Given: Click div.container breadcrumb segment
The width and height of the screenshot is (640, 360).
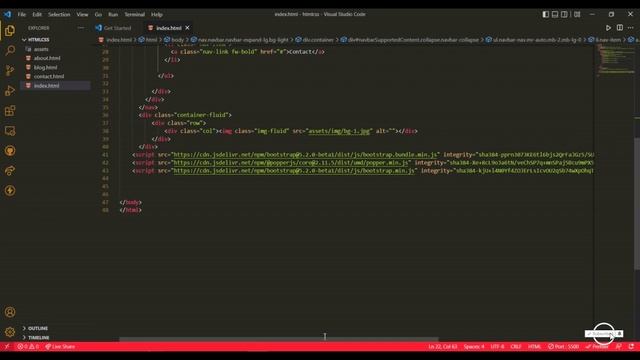Looking at the screenshot, I should click(x=318, y=40).
